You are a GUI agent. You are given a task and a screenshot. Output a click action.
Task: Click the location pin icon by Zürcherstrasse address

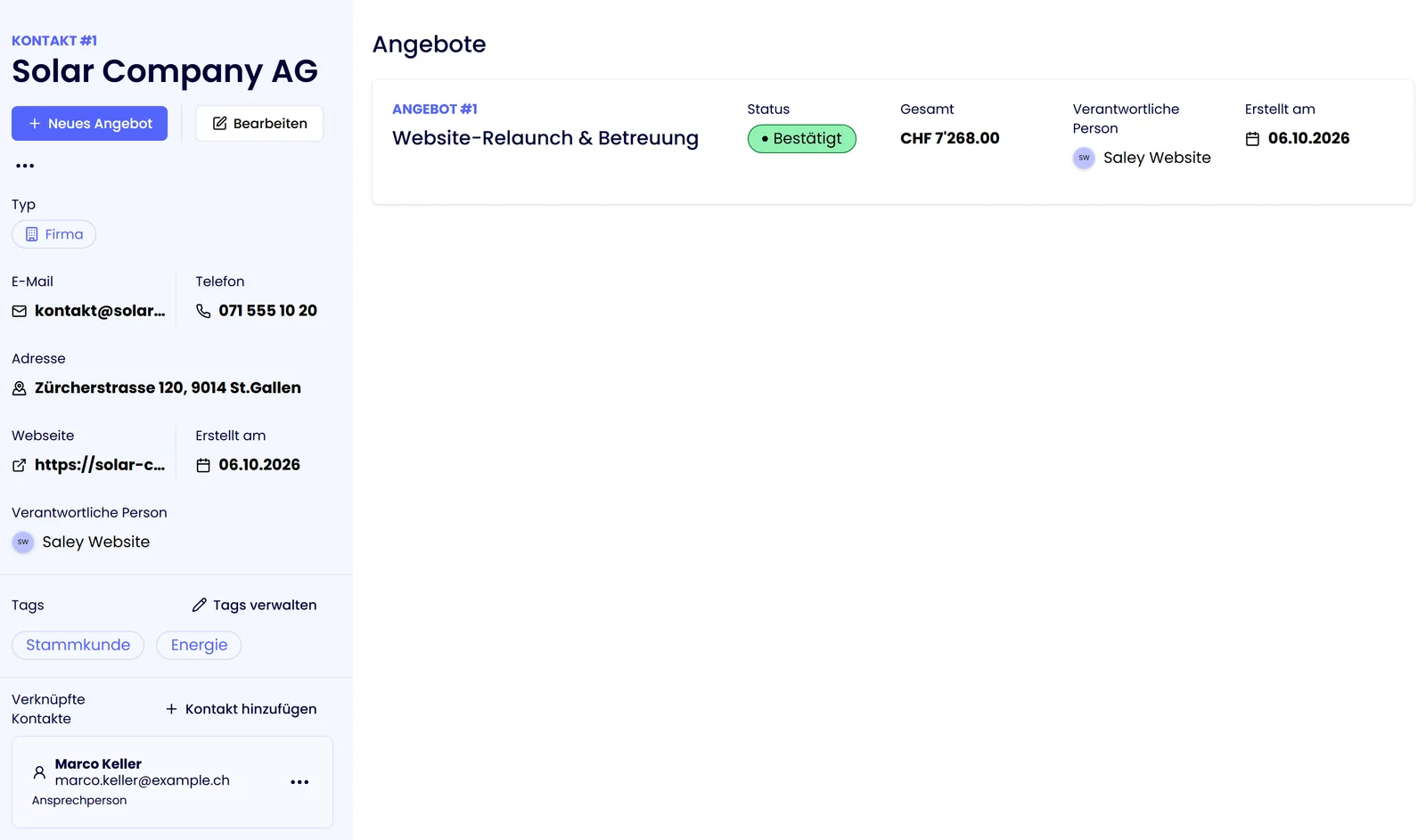pyautogui.click(x=19, y=388)
